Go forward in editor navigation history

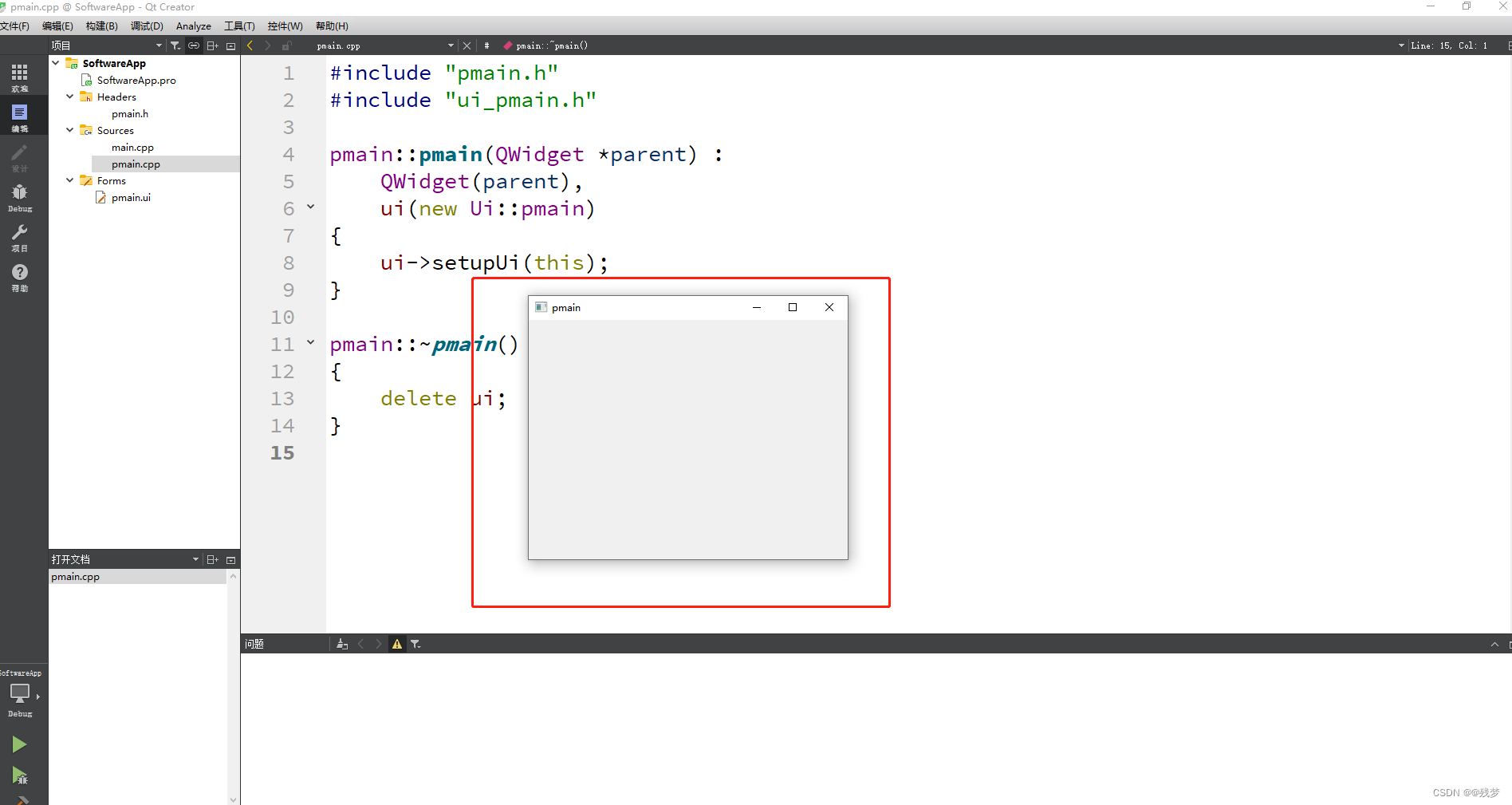(x=268, y=45)
